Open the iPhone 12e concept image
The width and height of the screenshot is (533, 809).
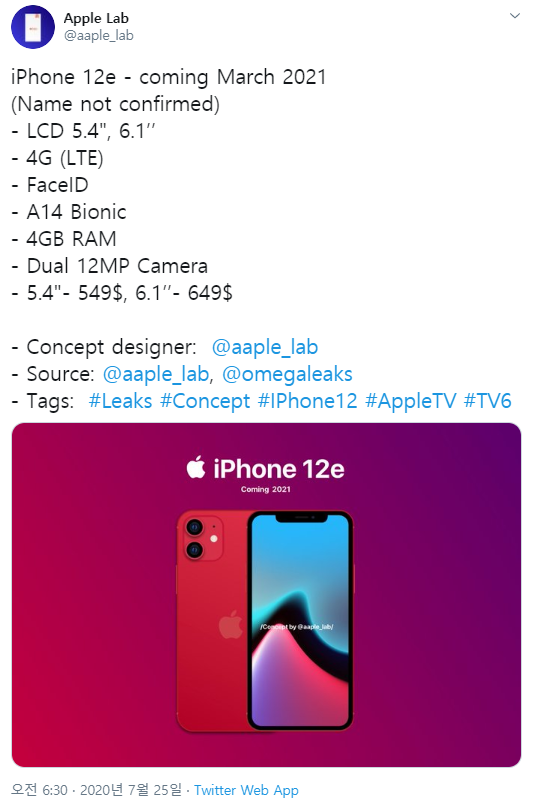point(266,595)
